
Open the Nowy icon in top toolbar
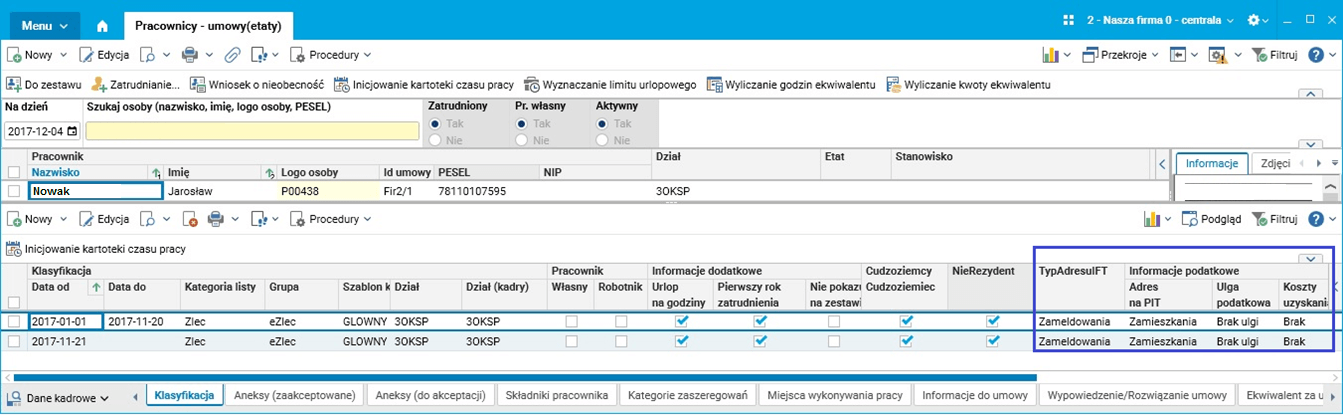pos(15,55)
